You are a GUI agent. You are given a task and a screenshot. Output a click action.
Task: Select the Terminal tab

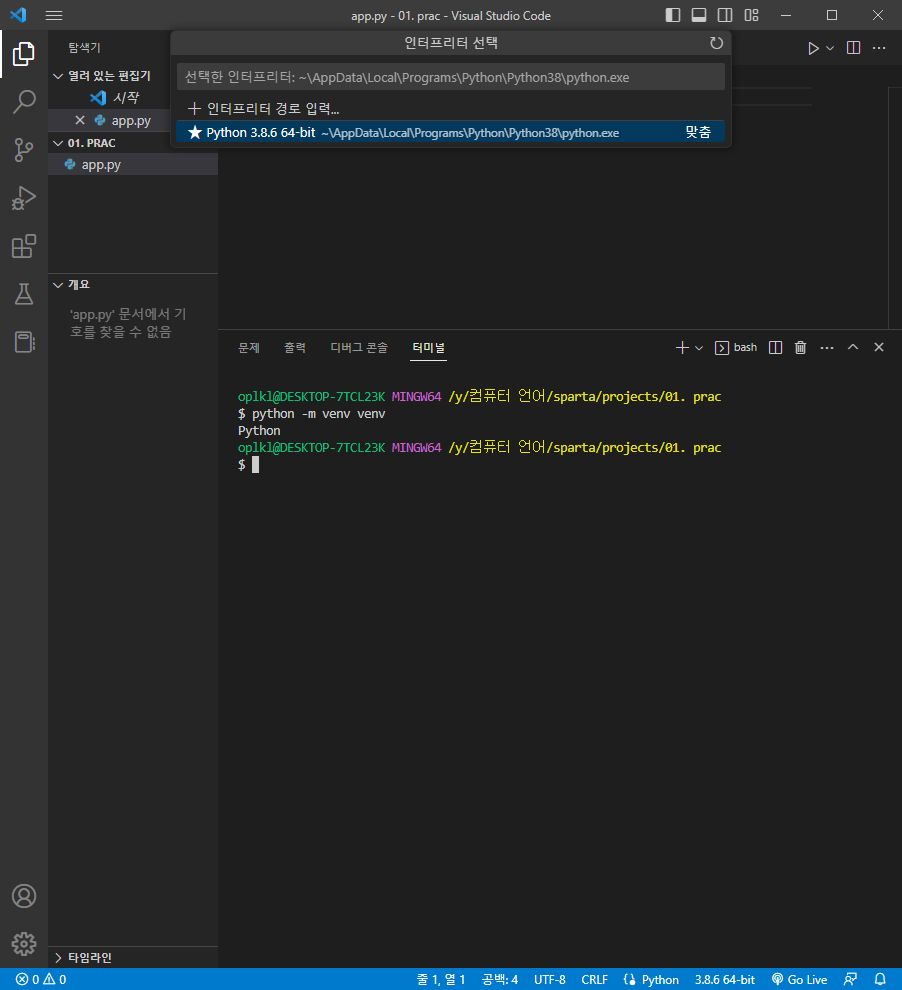428,348
